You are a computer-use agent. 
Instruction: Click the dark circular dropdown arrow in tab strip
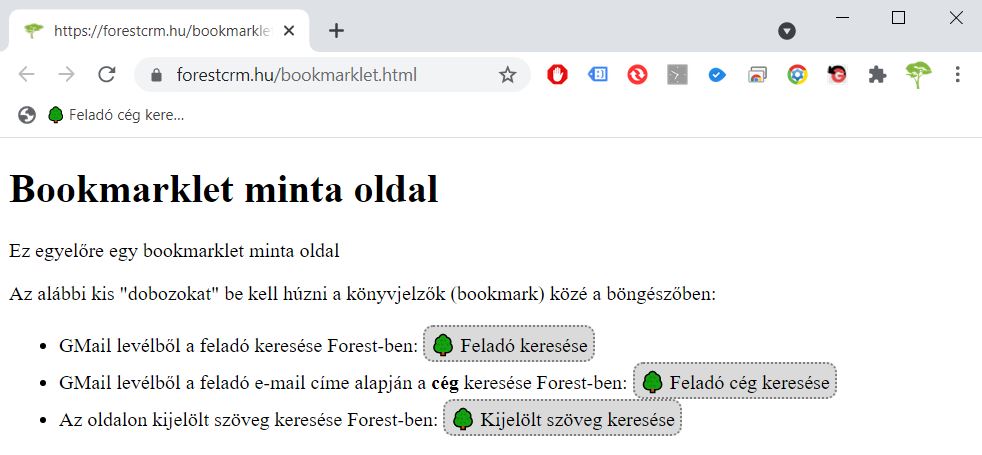tap(787, 31)
